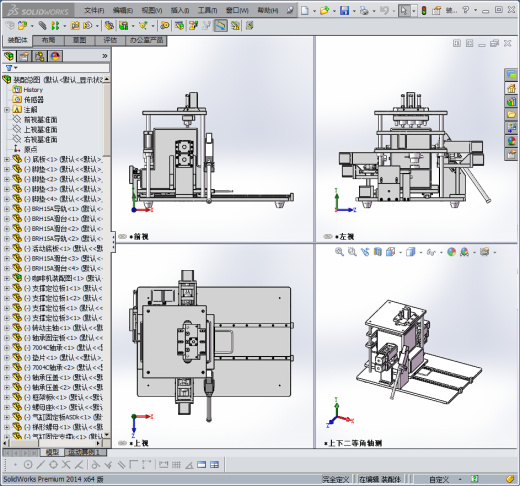Viewport: 520px width, 486px height.
Task: Select the Move Component tool
Action: 87,25
